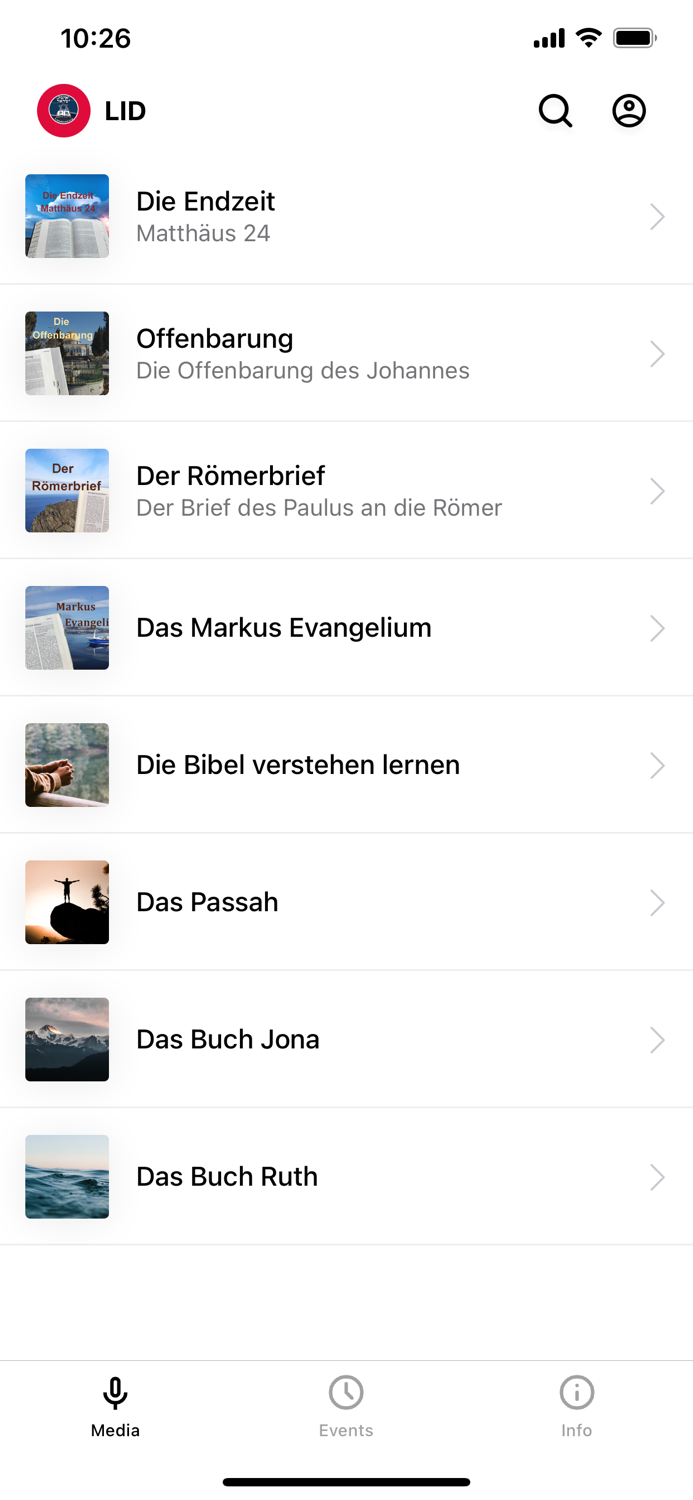Open Die Bibel verstehen lernen
This screenshot has width=693, height=1500.
click(297, 765)
